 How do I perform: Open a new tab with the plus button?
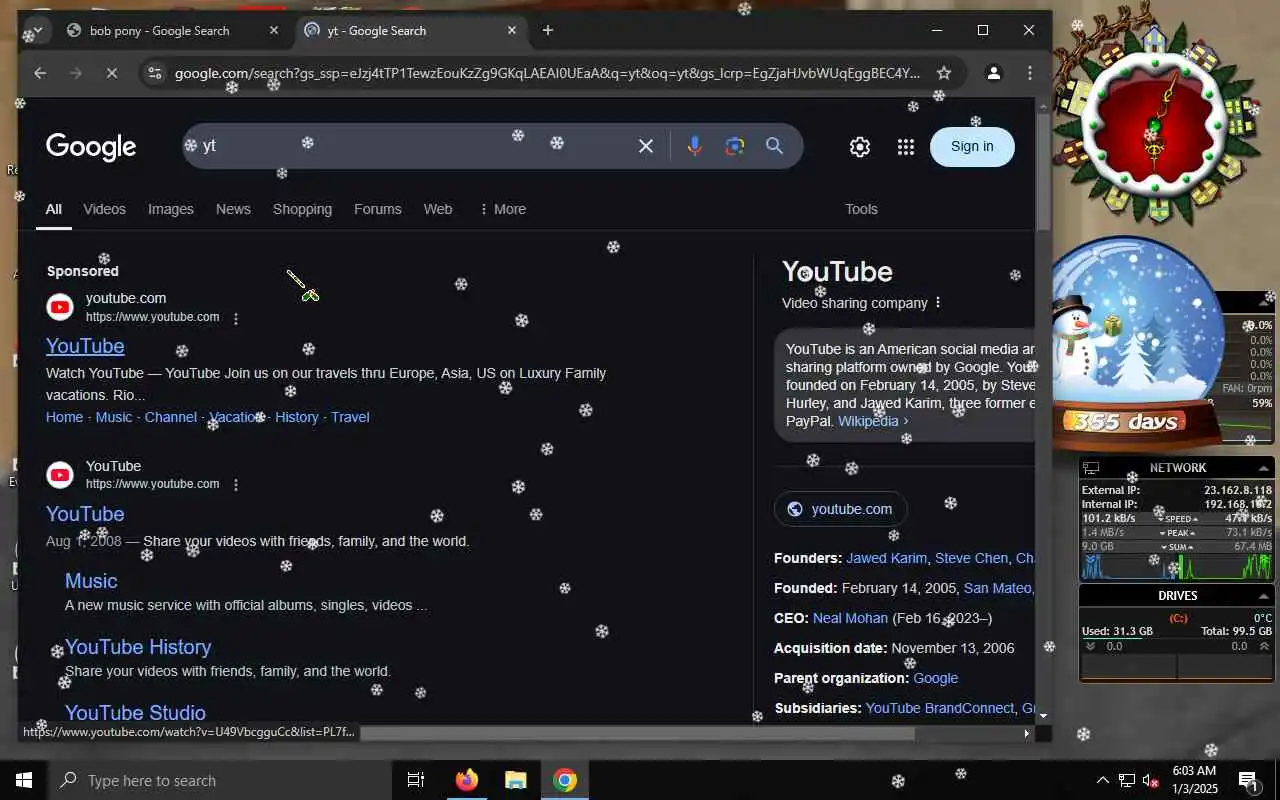tap(548, 31)
